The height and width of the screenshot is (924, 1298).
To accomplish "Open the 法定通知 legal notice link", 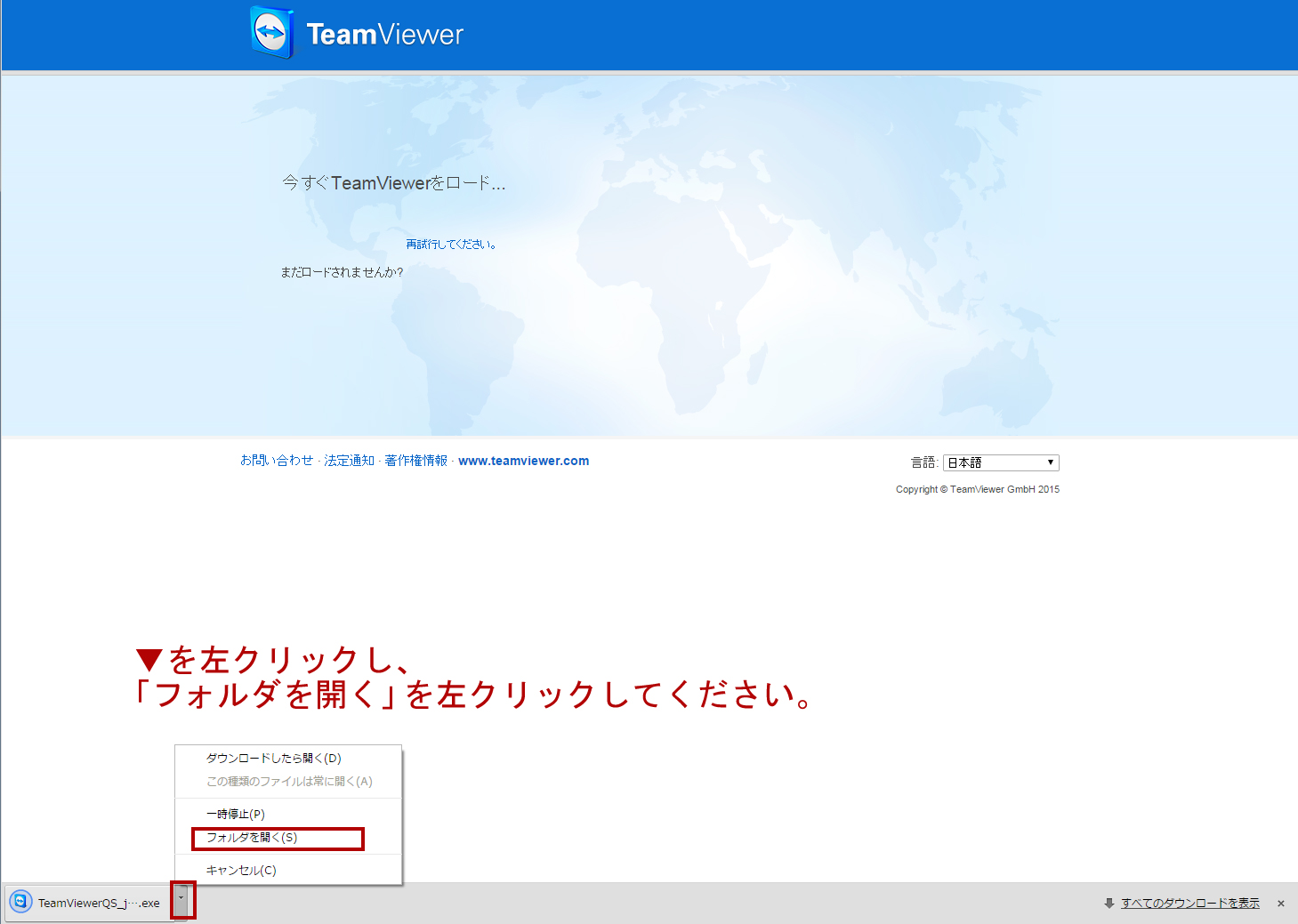I will pos(349,461).
